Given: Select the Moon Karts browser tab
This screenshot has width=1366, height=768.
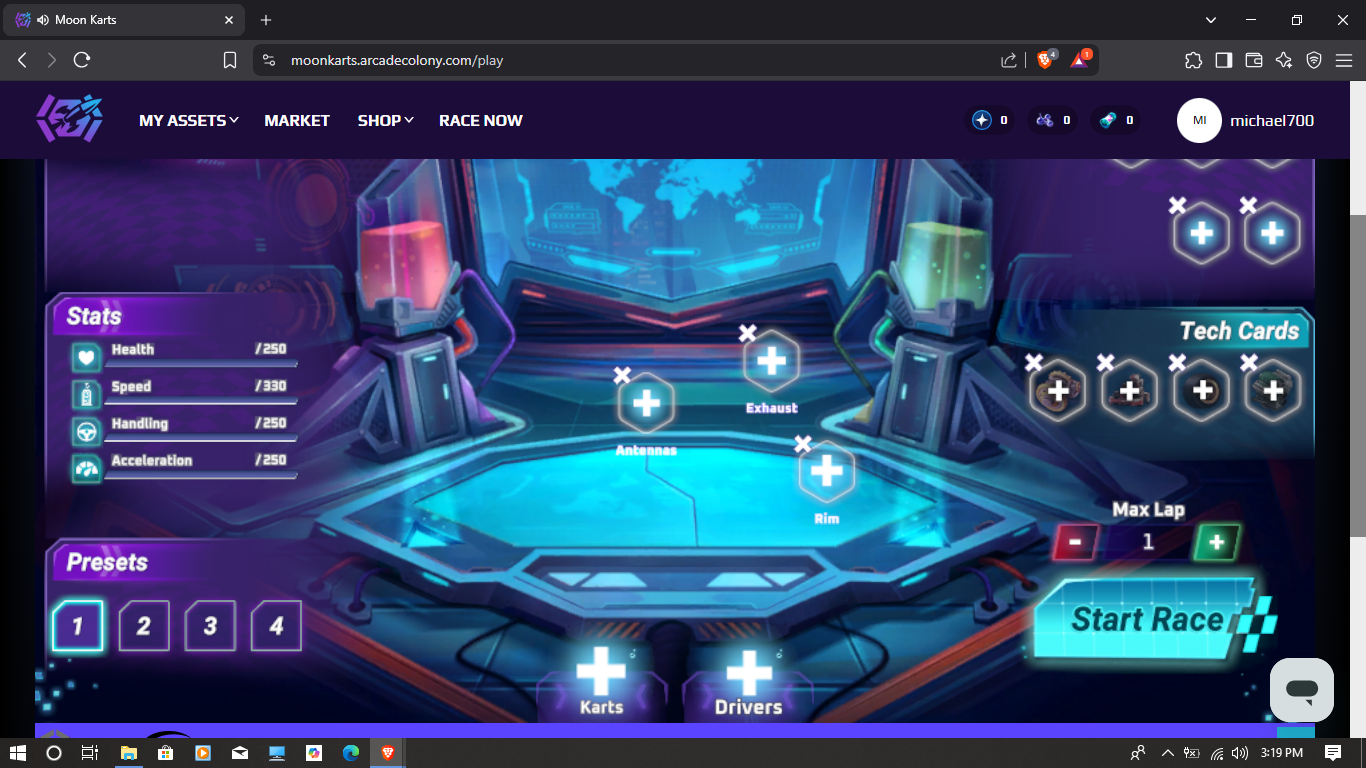Looking at the screenshot, I should [x=125, y=20].
